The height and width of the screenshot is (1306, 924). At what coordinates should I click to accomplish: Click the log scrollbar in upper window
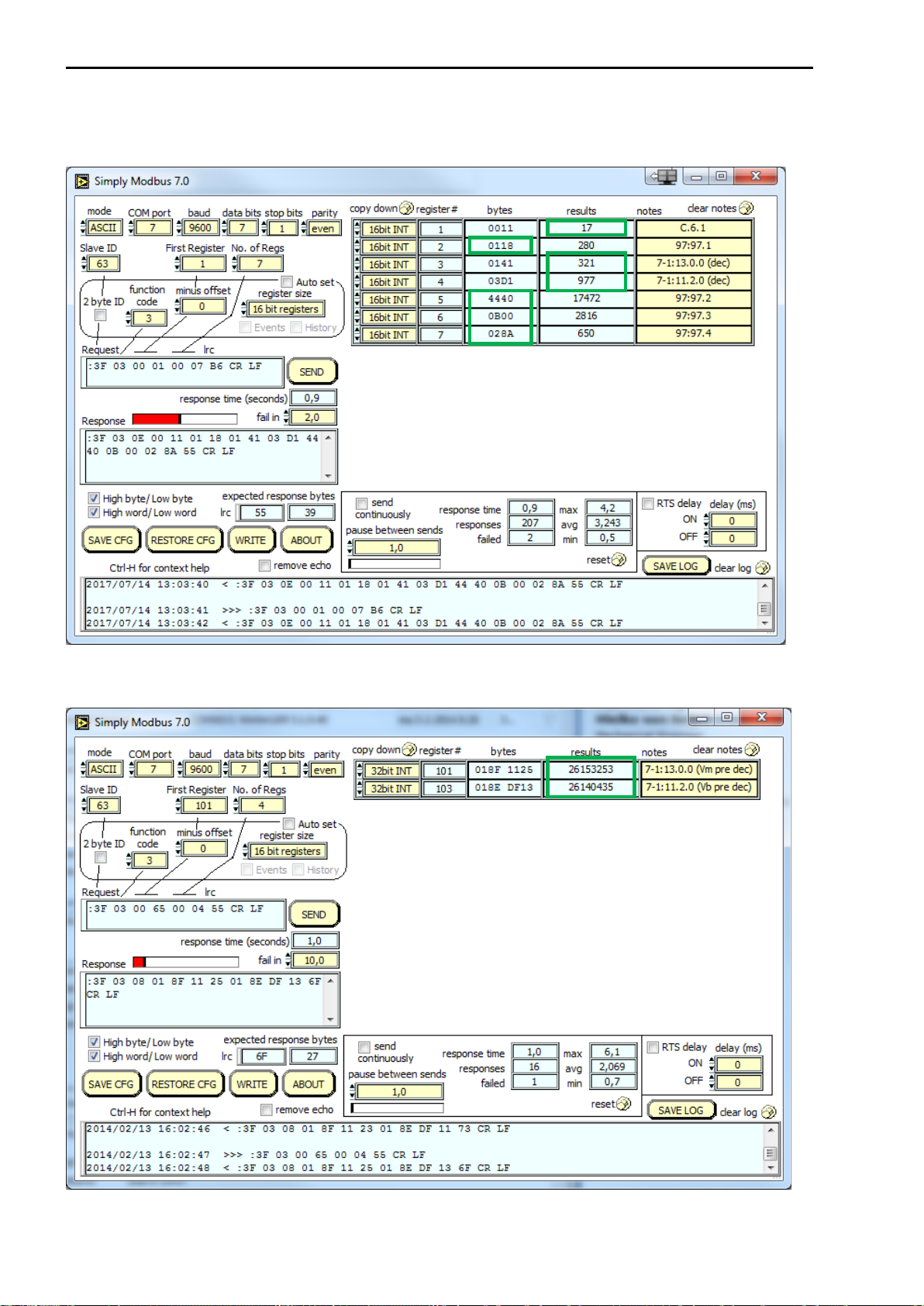tap(764, 605)
